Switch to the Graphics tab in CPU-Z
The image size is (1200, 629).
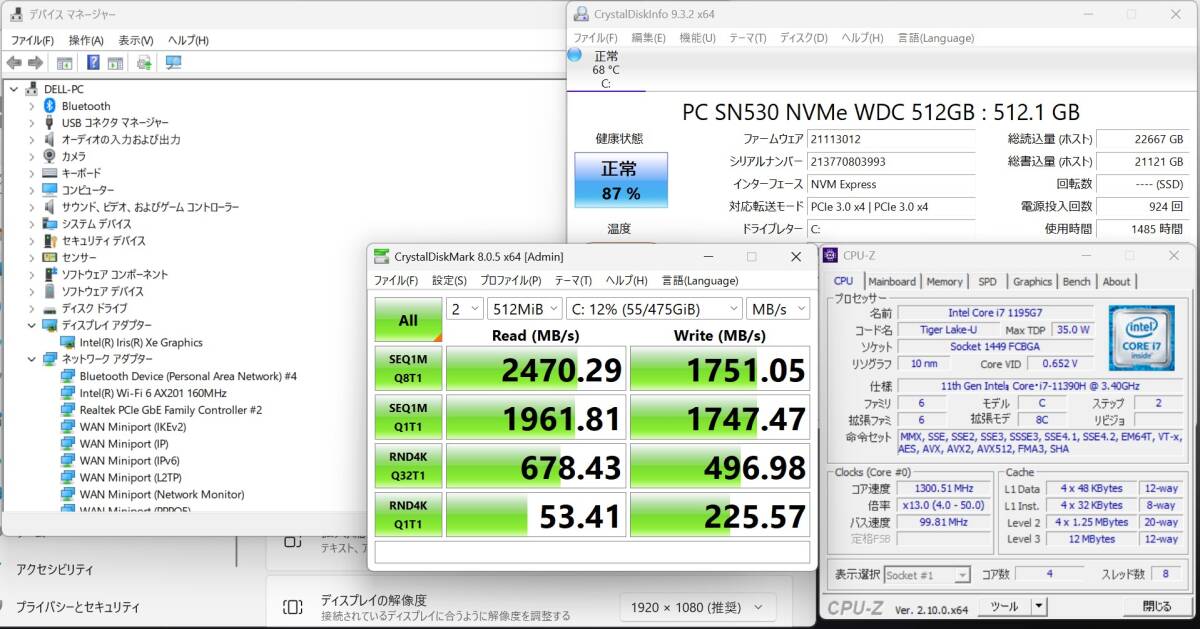tap(1032, 282)
